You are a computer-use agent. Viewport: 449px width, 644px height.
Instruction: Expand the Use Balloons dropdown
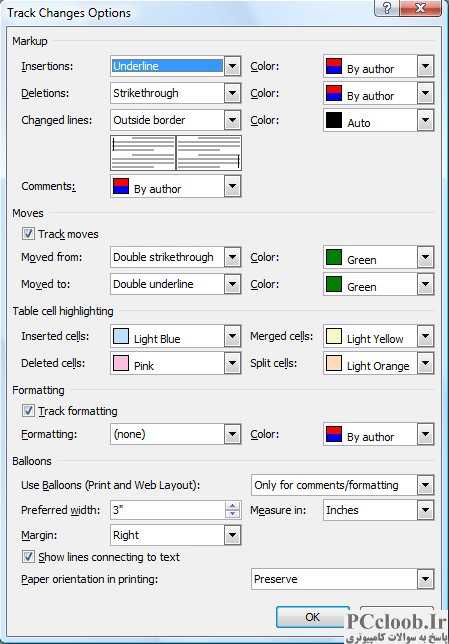point(426,485)
